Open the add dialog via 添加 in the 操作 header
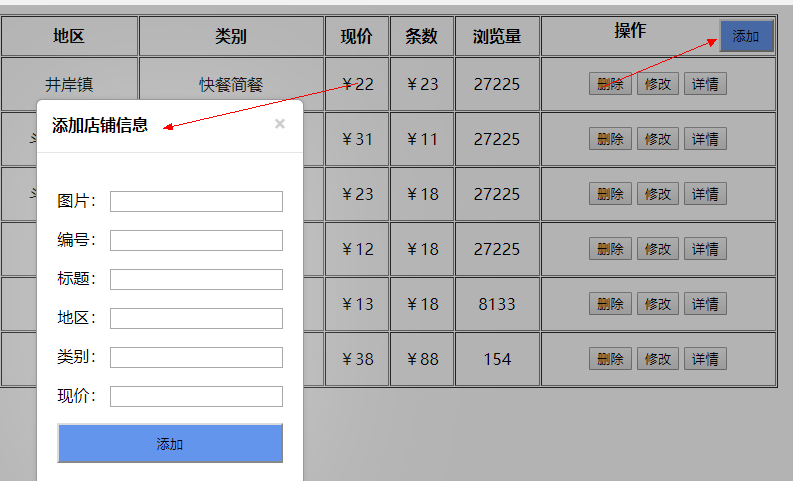 [x=746, y=36]
